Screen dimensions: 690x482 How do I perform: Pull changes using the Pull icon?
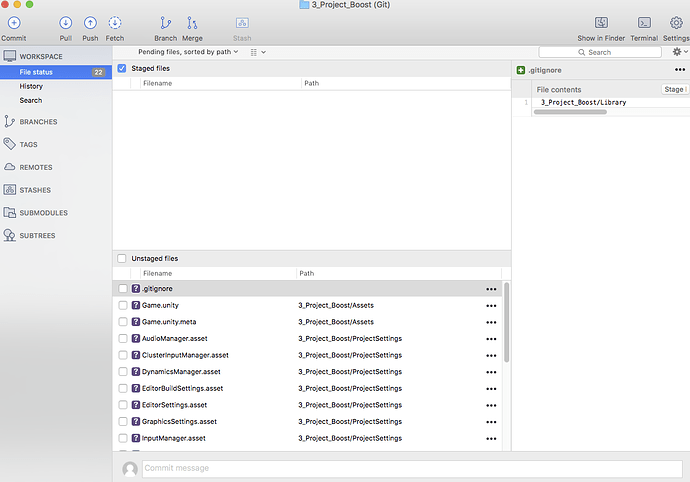click(66, 23)
